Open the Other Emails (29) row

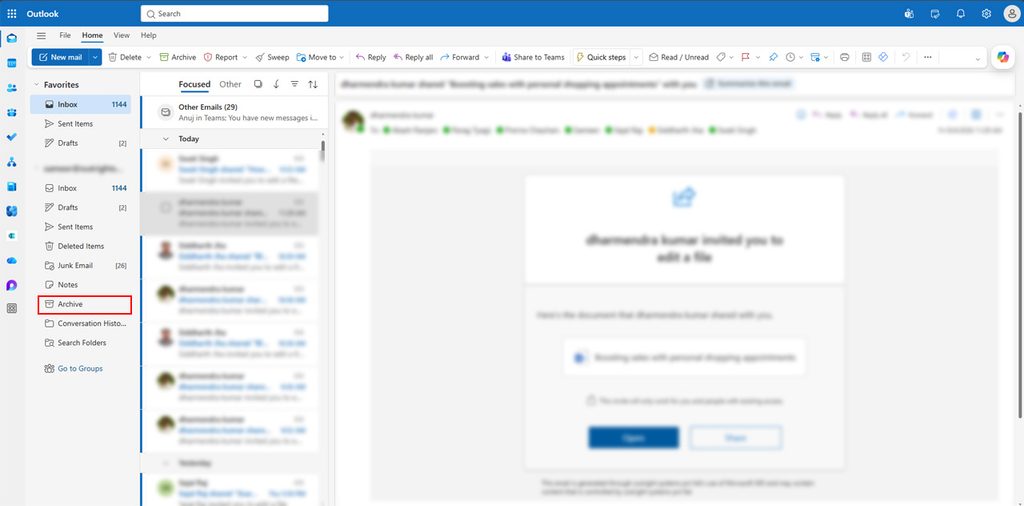pyautogui.click(x=234, y=112)
